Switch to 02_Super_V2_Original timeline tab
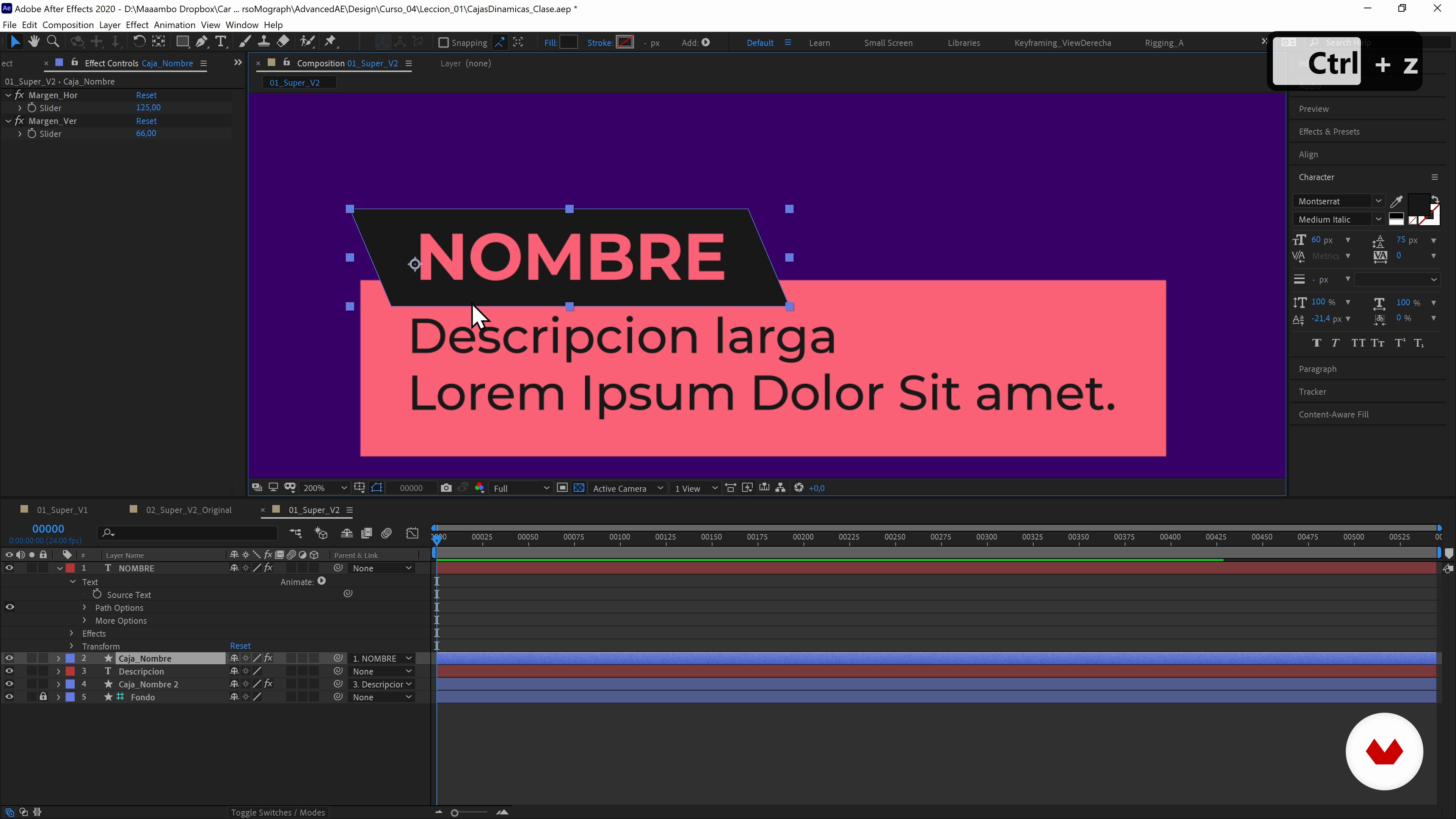Image resolution: width=1456 pixels, height=819 pixels. 189,510
